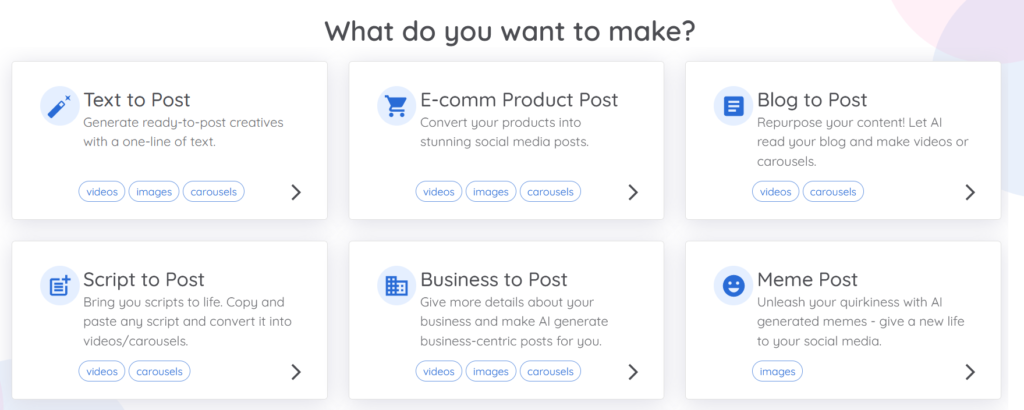The width and height of the screenshot is (1024, 410).
Task: Select the carousels tag under Blog to Post
Action: point(833,192)
